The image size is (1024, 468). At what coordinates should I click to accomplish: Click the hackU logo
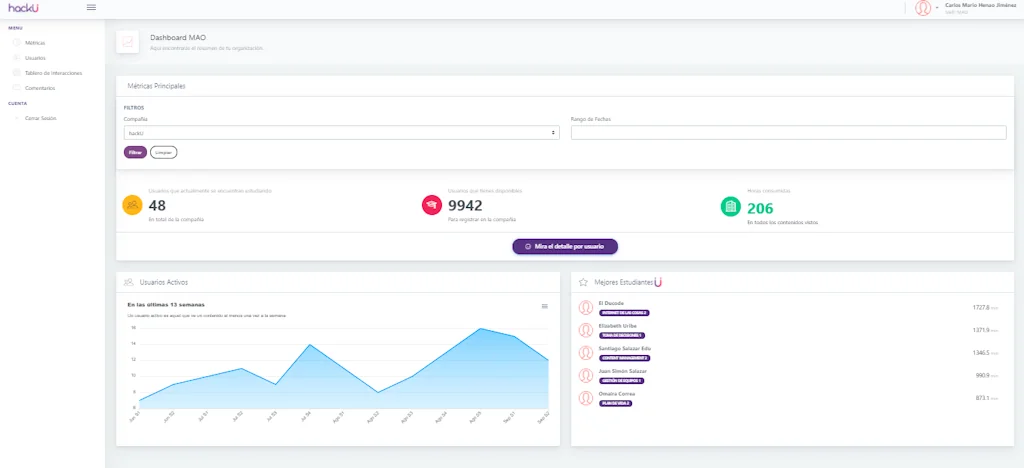click(24, 7)
